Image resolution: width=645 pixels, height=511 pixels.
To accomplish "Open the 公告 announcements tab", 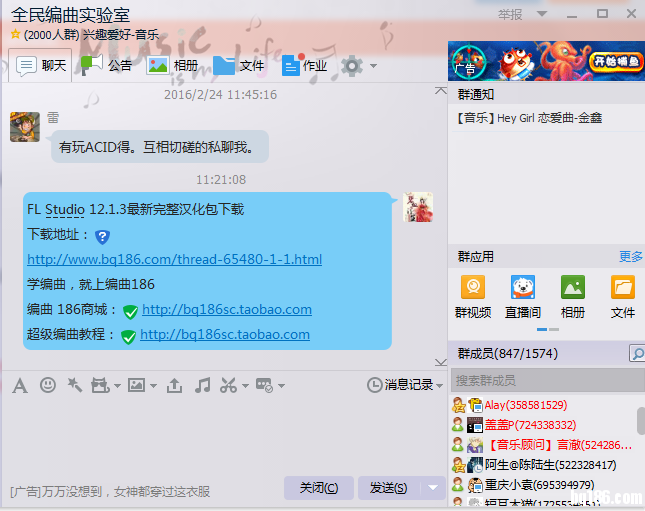I will pos(106,65).
